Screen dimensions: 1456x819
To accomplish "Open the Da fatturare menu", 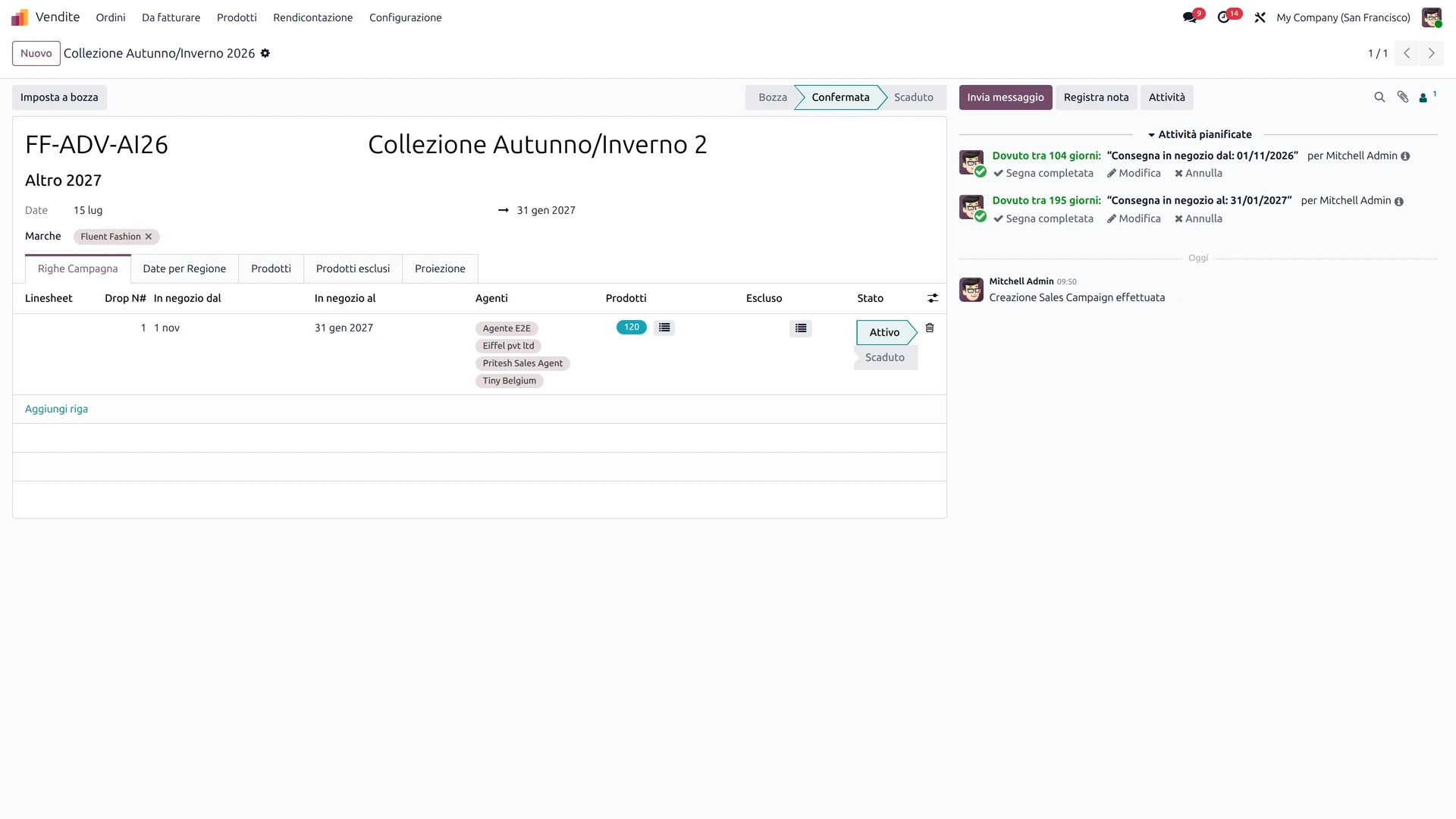I will coord(171,17).
